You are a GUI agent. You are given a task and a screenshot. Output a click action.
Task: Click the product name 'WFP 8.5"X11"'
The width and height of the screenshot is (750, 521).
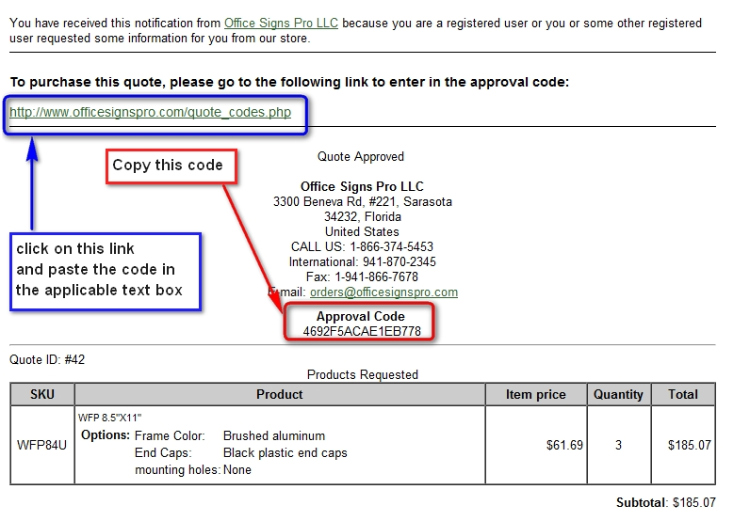tap(110, 418)
